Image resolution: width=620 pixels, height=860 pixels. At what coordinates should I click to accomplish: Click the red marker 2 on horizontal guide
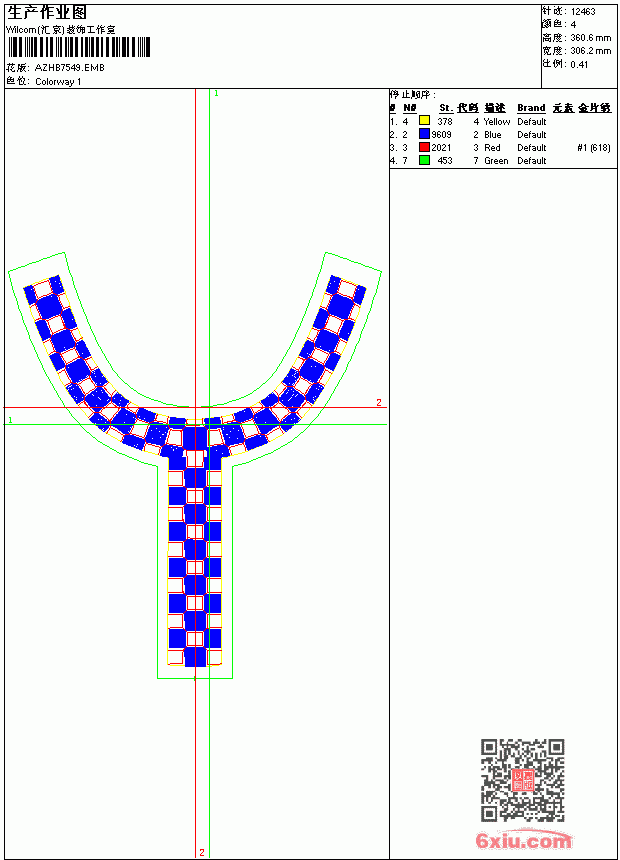click(x=379, y=403)
